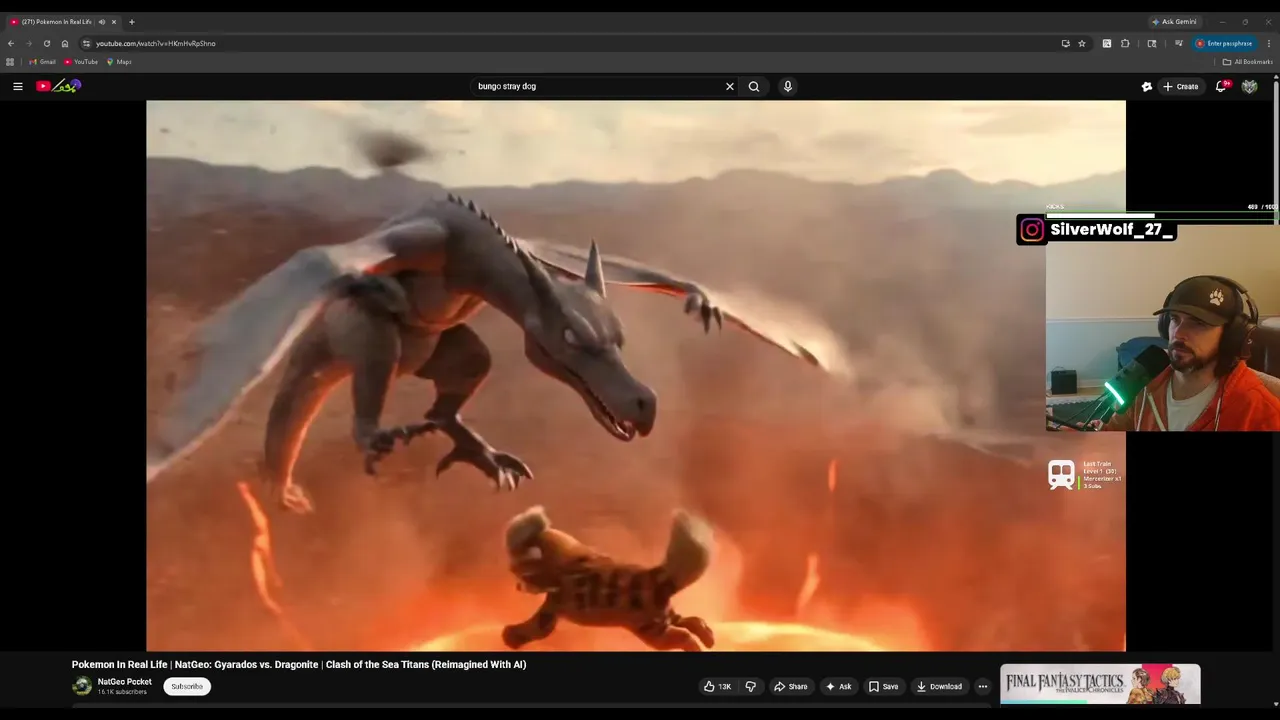
Task: Open the browser home page
Action: [x=65, y=43]
